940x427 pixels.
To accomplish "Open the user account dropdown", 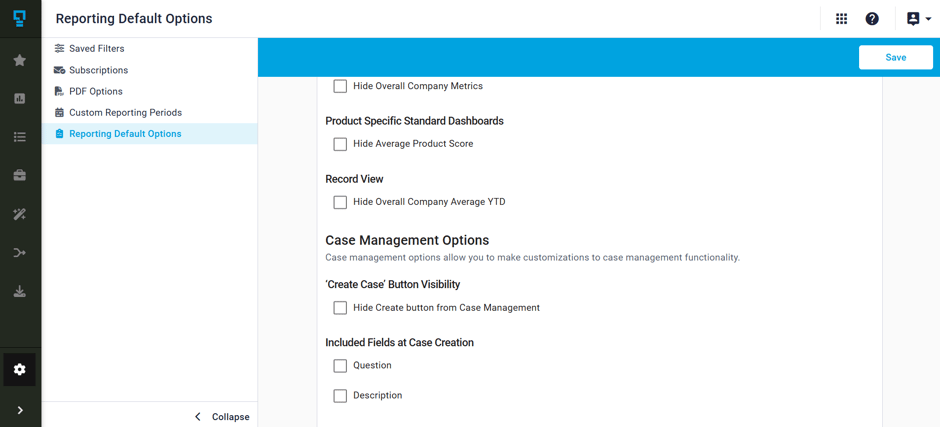I will pyautogui.click(x=918, y=19).
